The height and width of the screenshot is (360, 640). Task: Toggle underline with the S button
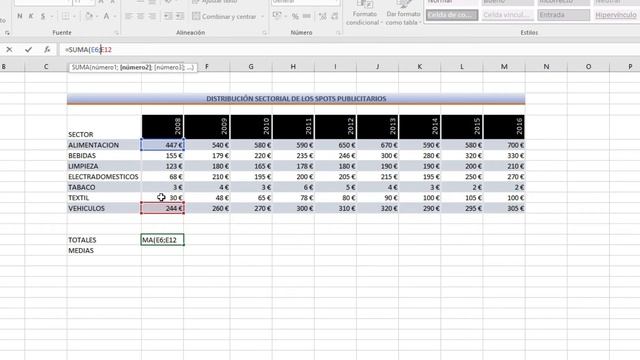tap(43, 16)
